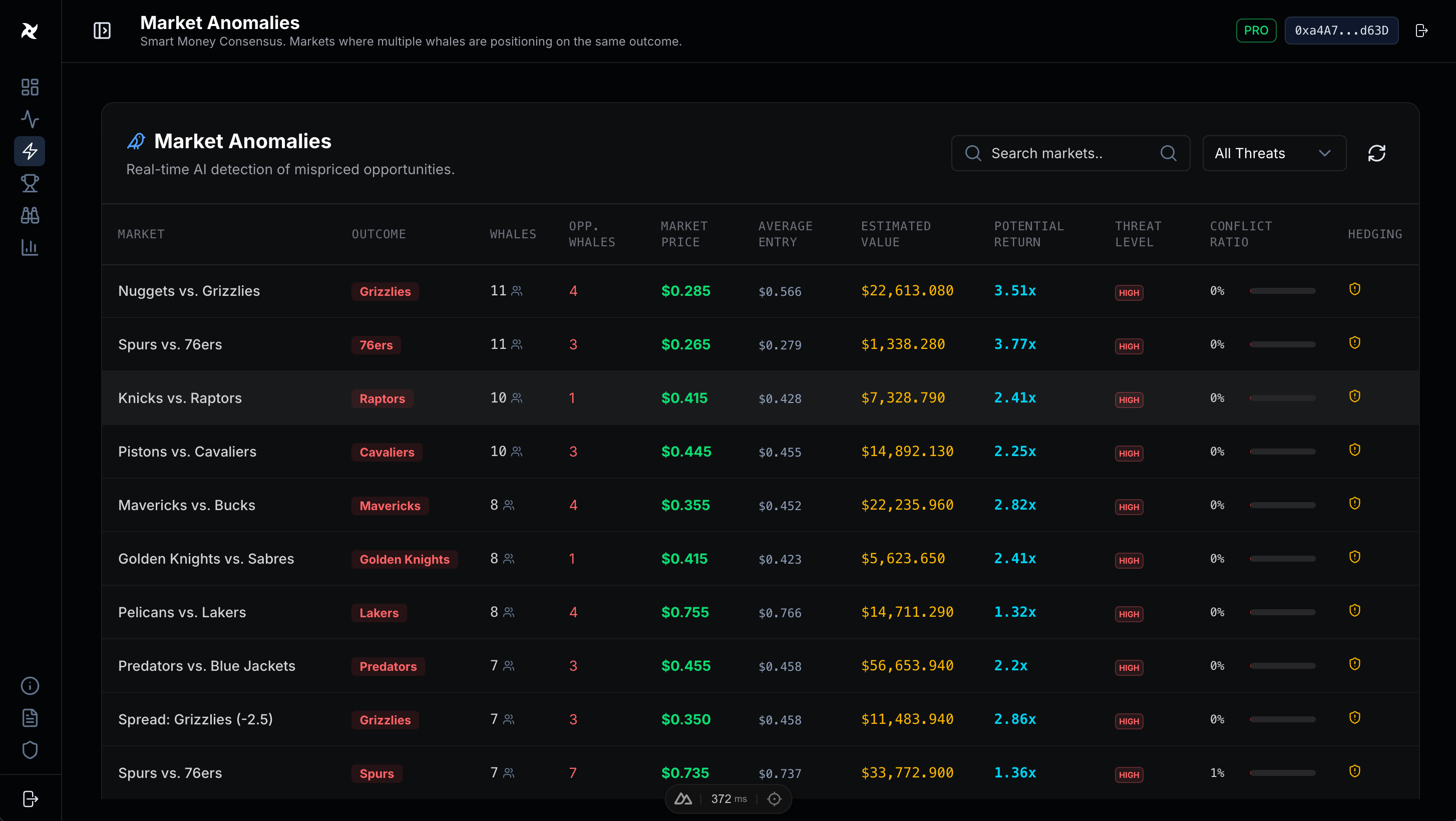Click the search magnifier submit icon
This screenshot has height=821, width=1456.
tap(1168, 153)
